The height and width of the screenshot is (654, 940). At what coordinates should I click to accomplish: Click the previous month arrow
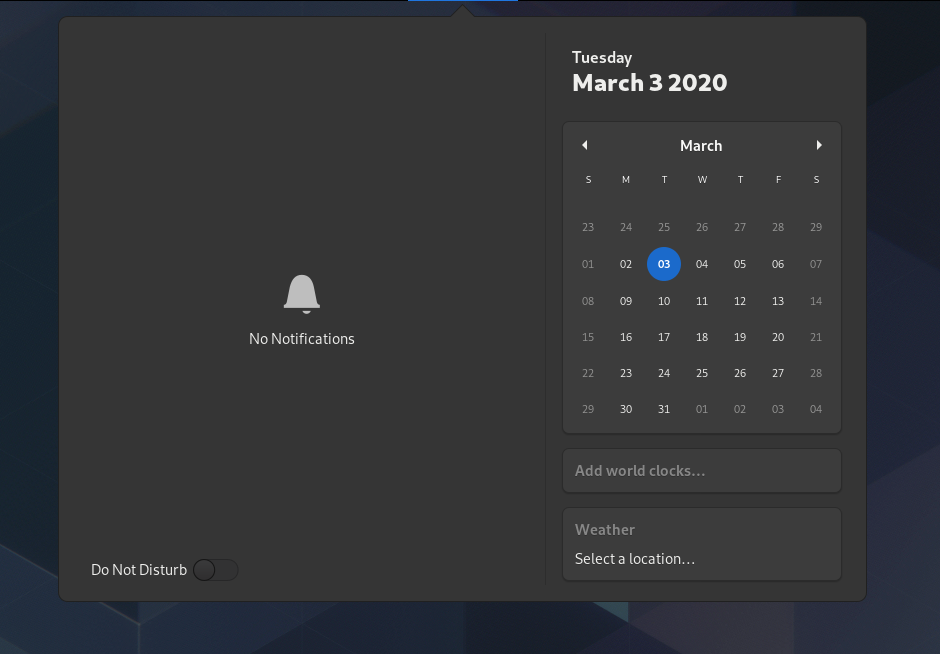point(584,145)
